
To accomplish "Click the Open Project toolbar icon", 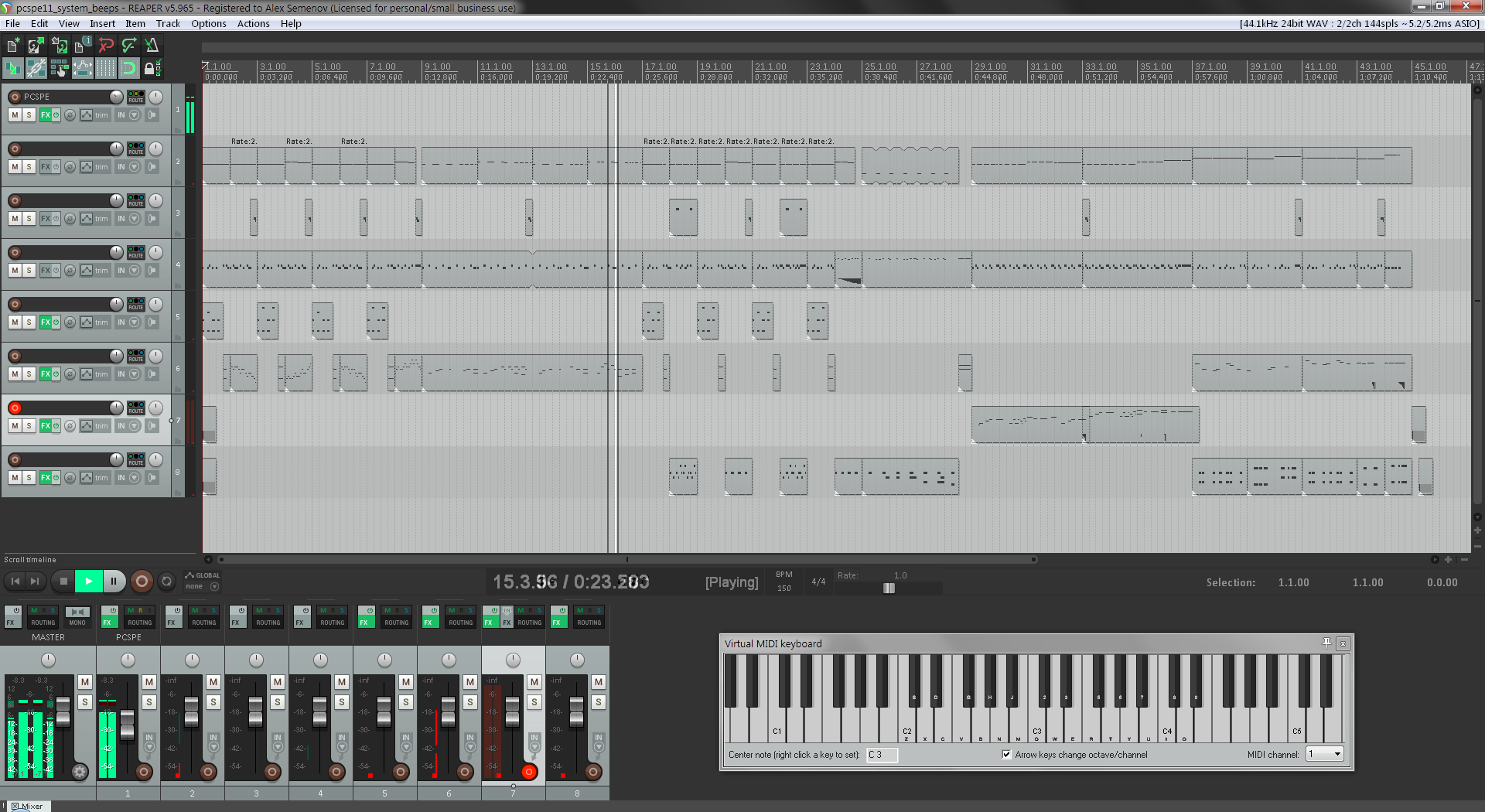I will [36, 46].
